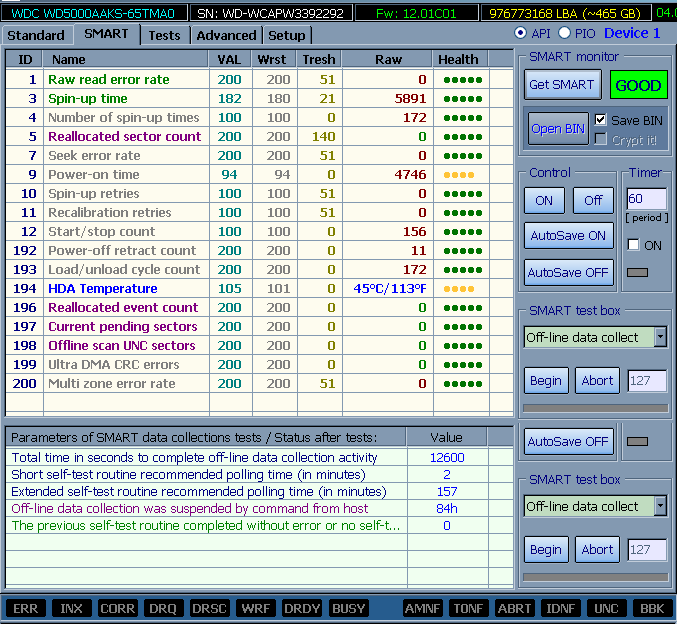Click the upper 127 value field
This screenshot has height=625, width=677.
click(647, 381)
